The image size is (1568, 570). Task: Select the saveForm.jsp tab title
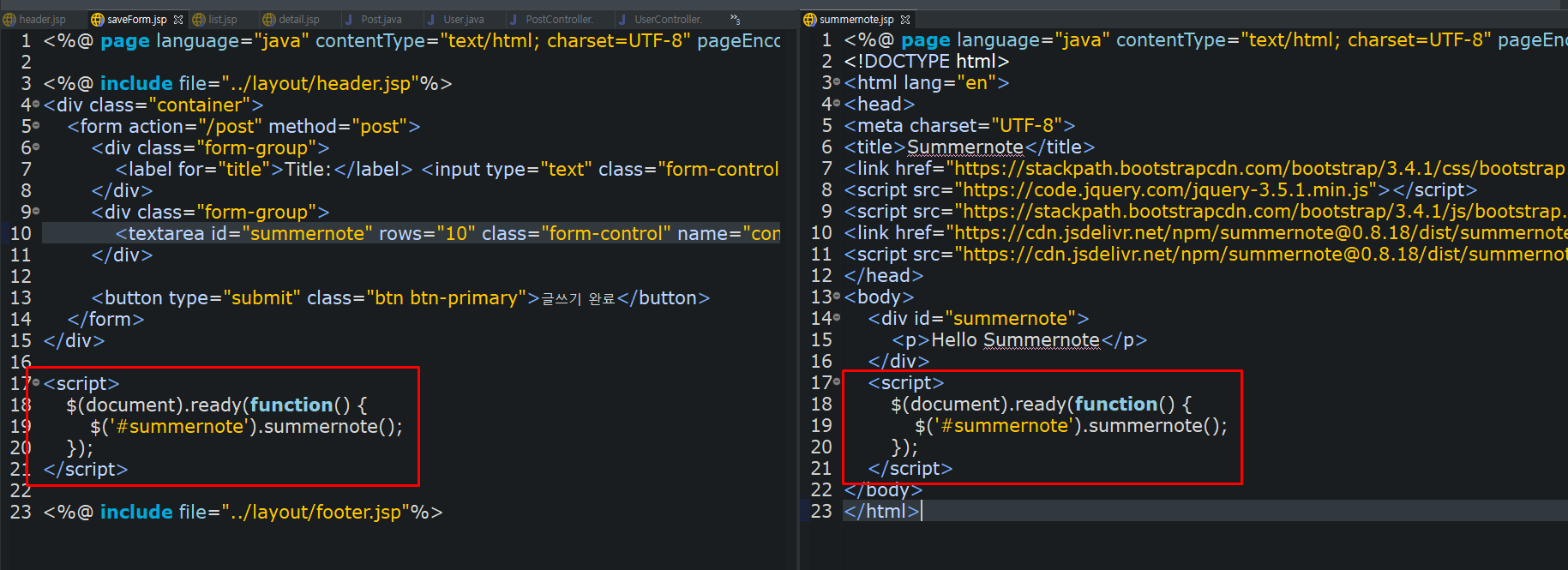coord(136,19)
